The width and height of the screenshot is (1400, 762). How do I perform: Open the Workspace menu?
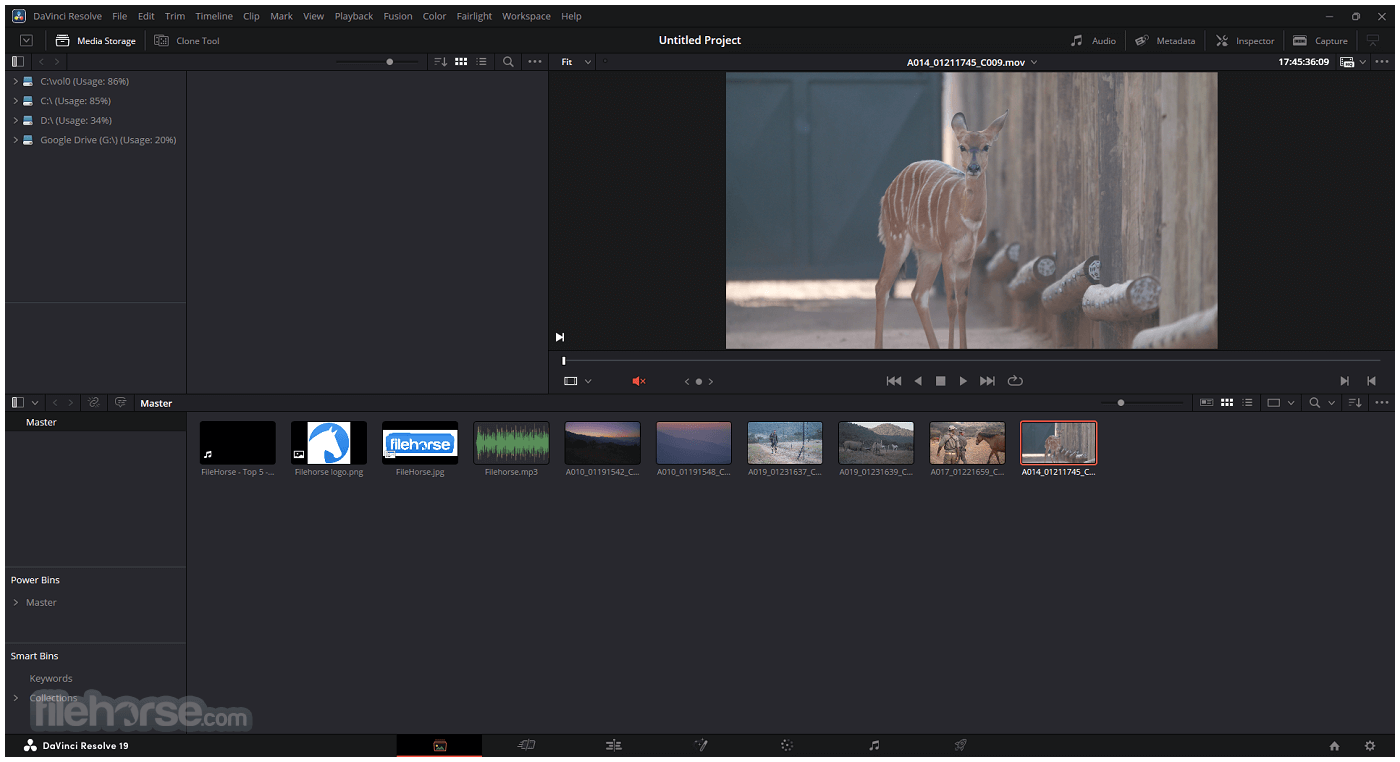[526, 16]
